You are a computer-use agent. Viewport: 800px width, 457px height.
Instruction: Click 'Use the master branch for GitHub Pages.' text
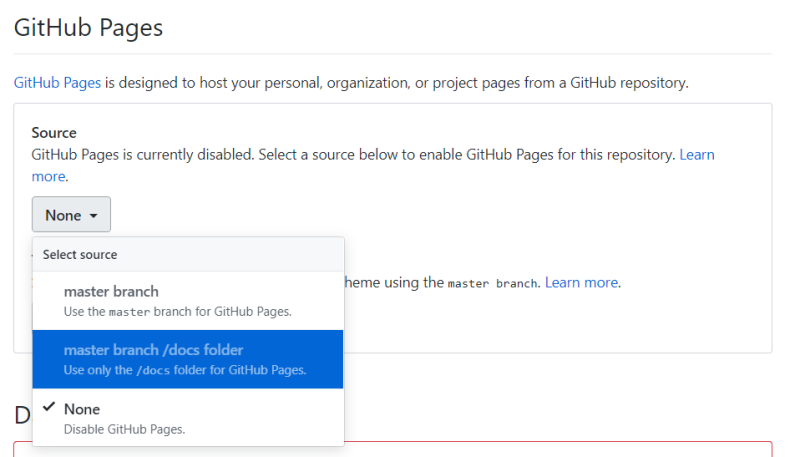coord(178,312)
